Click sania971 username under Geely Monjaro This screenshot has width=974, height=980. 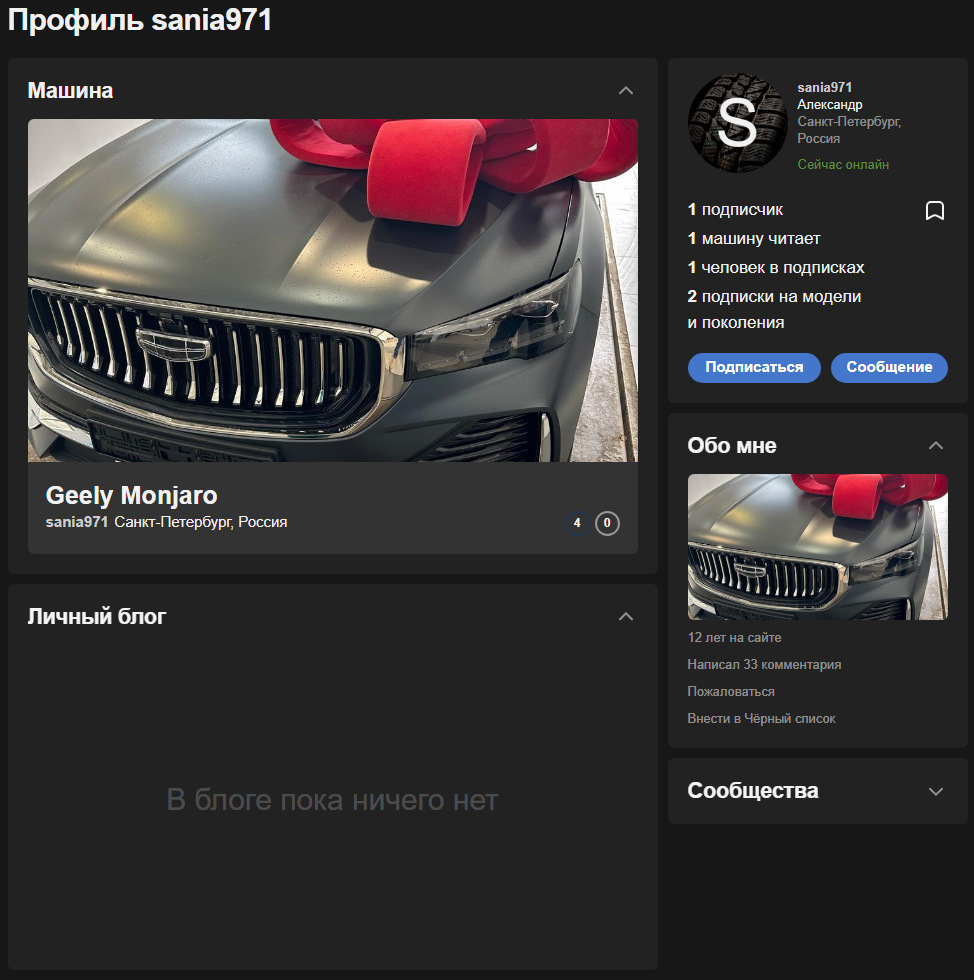[x=77, y=522]
